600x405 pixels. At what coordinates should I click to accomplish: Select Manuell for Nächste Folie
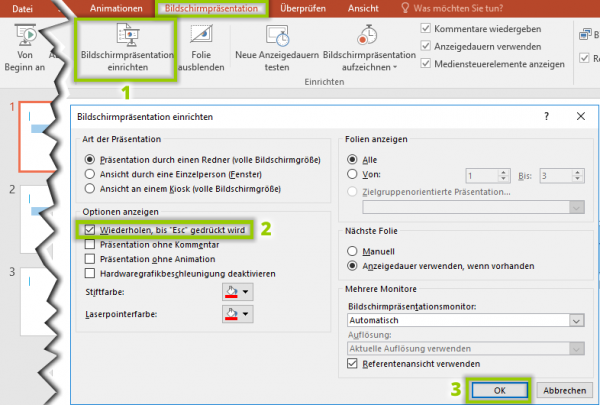pyautogui.click(x=352, y=251)
